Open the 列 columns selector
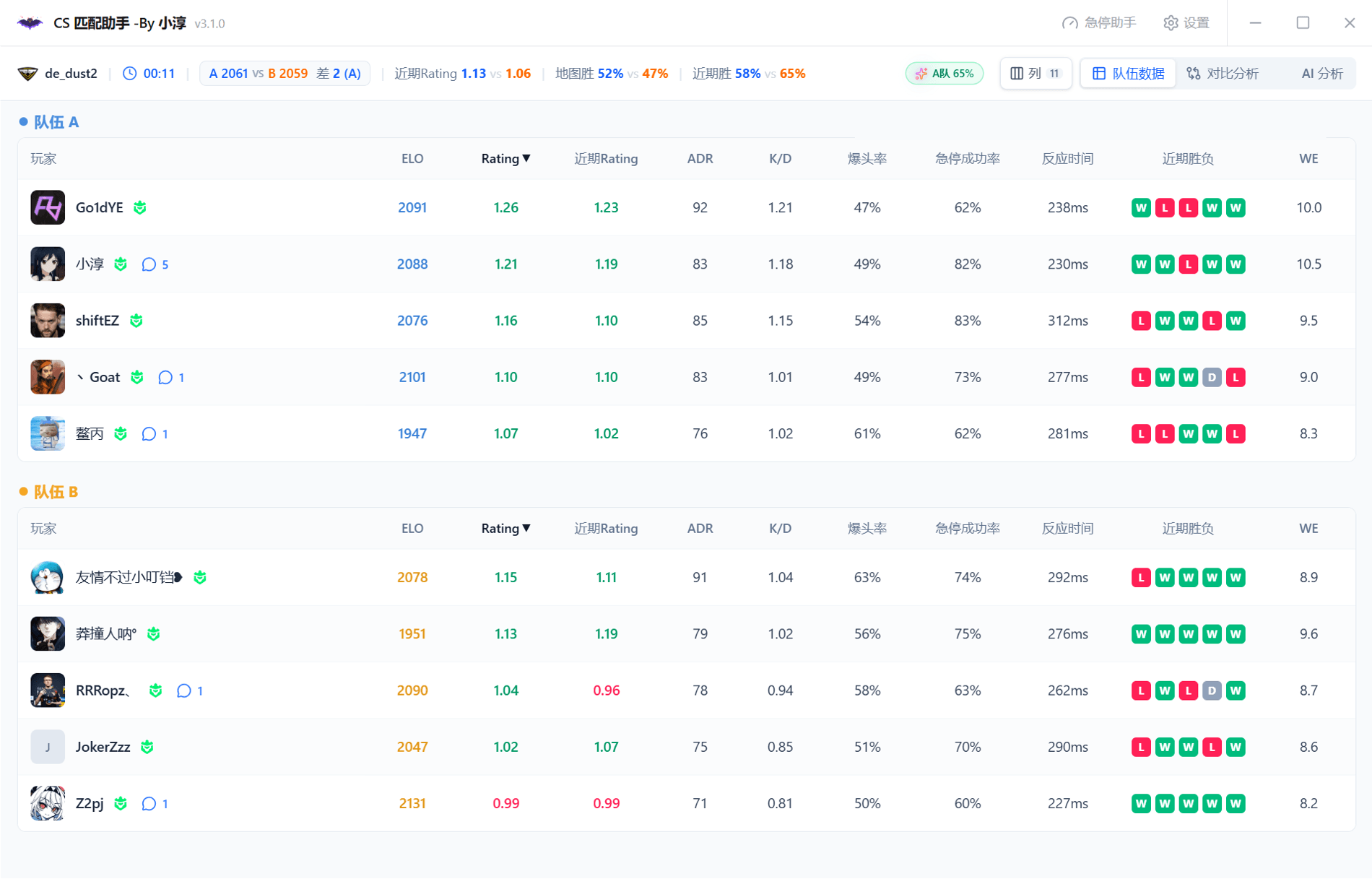 click(x=1035, y=74)
